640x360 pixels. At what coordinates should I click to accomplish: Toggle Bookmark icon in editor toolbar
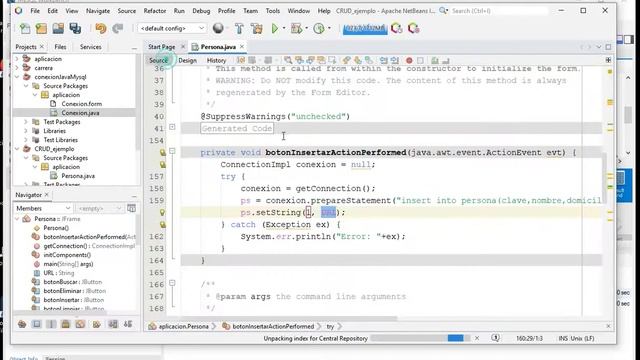tap(369, 60)
